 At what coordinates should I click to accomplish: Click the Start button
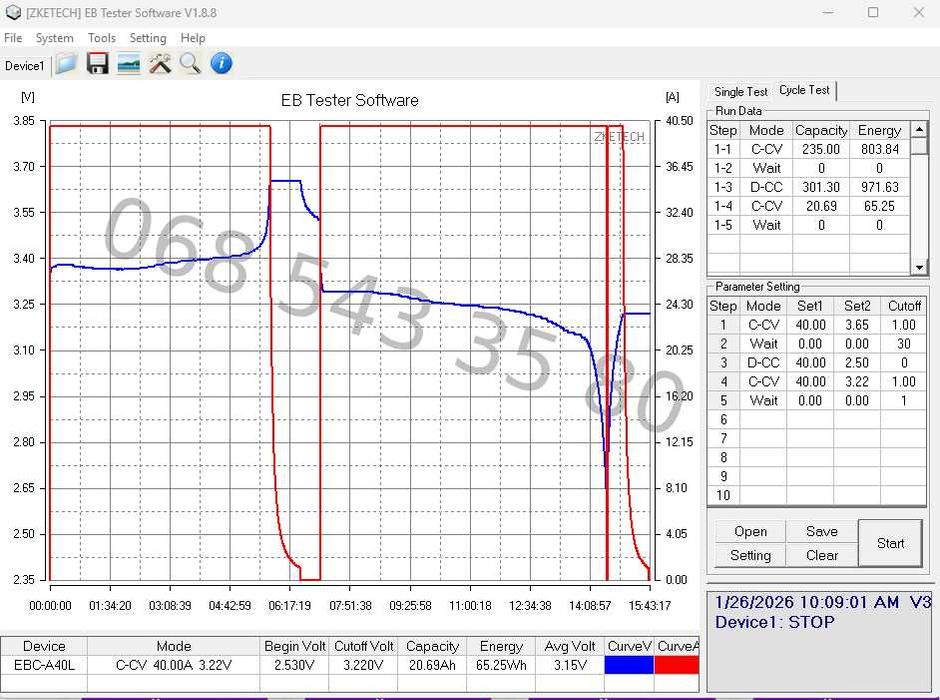pos(890,543)
